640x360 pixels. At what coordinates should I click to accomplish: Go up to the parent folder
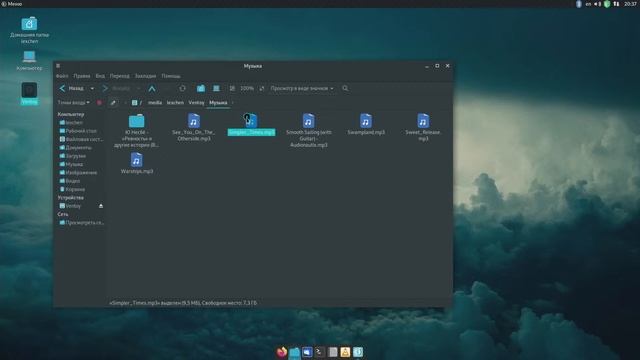coord(152,88)
